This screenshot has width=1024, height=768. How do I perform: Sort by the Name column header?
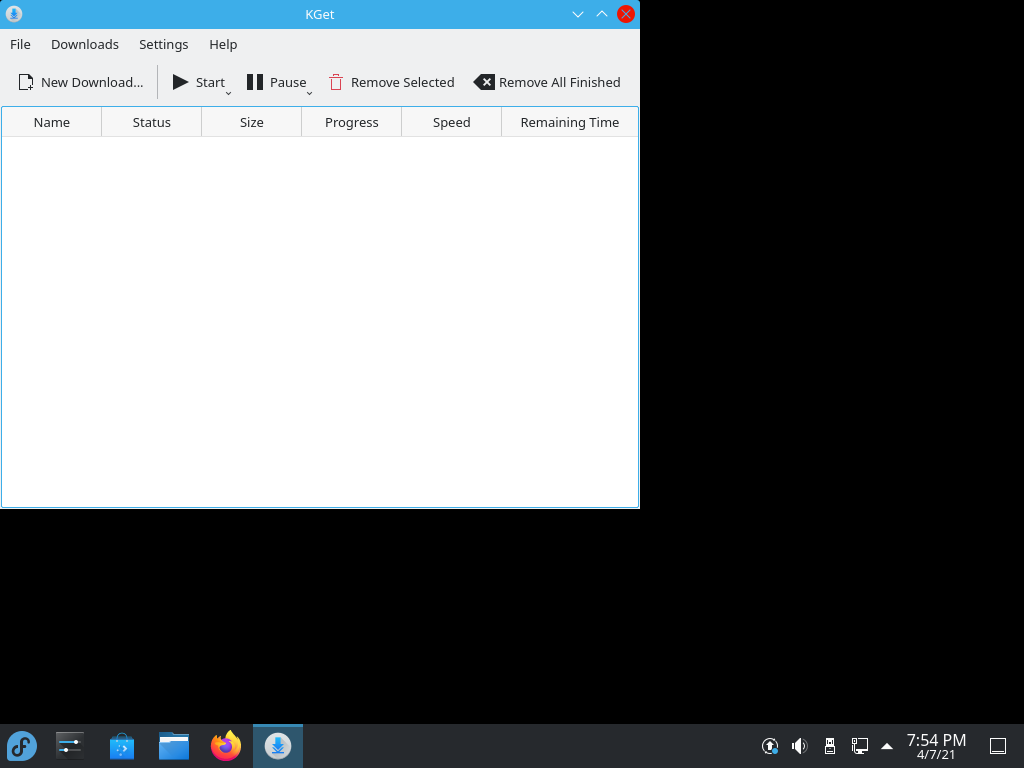52,122
